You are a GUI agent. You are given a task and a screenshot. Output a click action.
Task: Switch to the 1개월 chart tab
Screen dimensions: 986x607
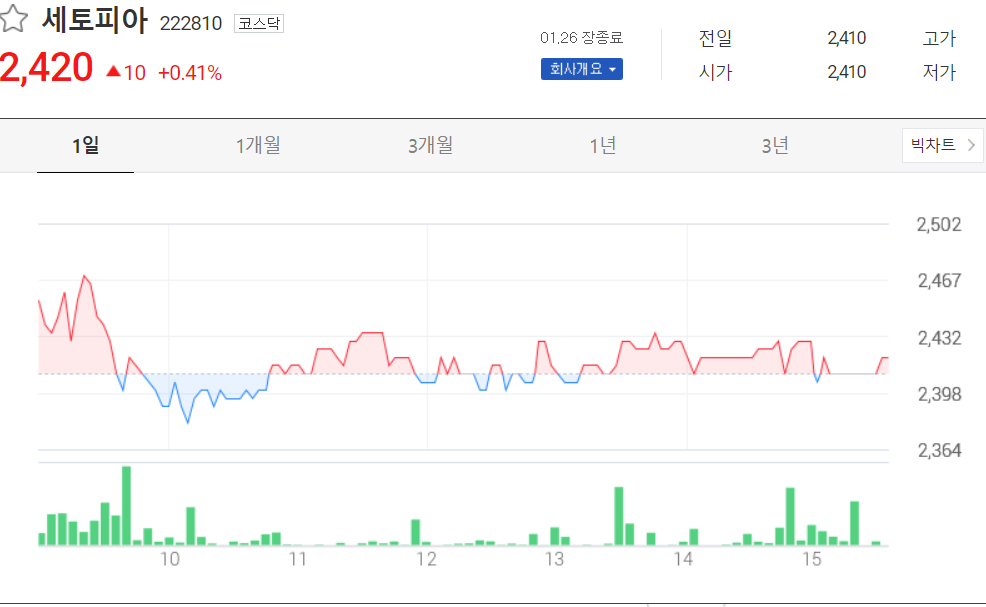pyautogui.click(x=258, y=146)
